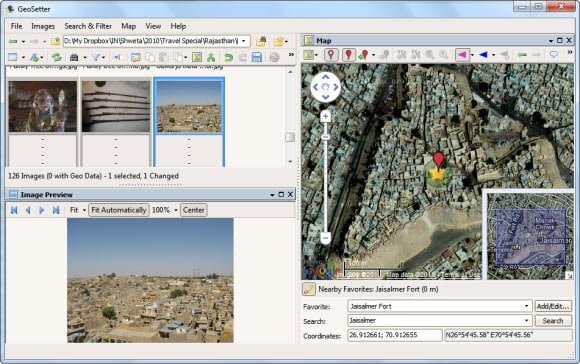Click the green refresh arrows icon
This screenshot has height=364, width=580.
56,57
